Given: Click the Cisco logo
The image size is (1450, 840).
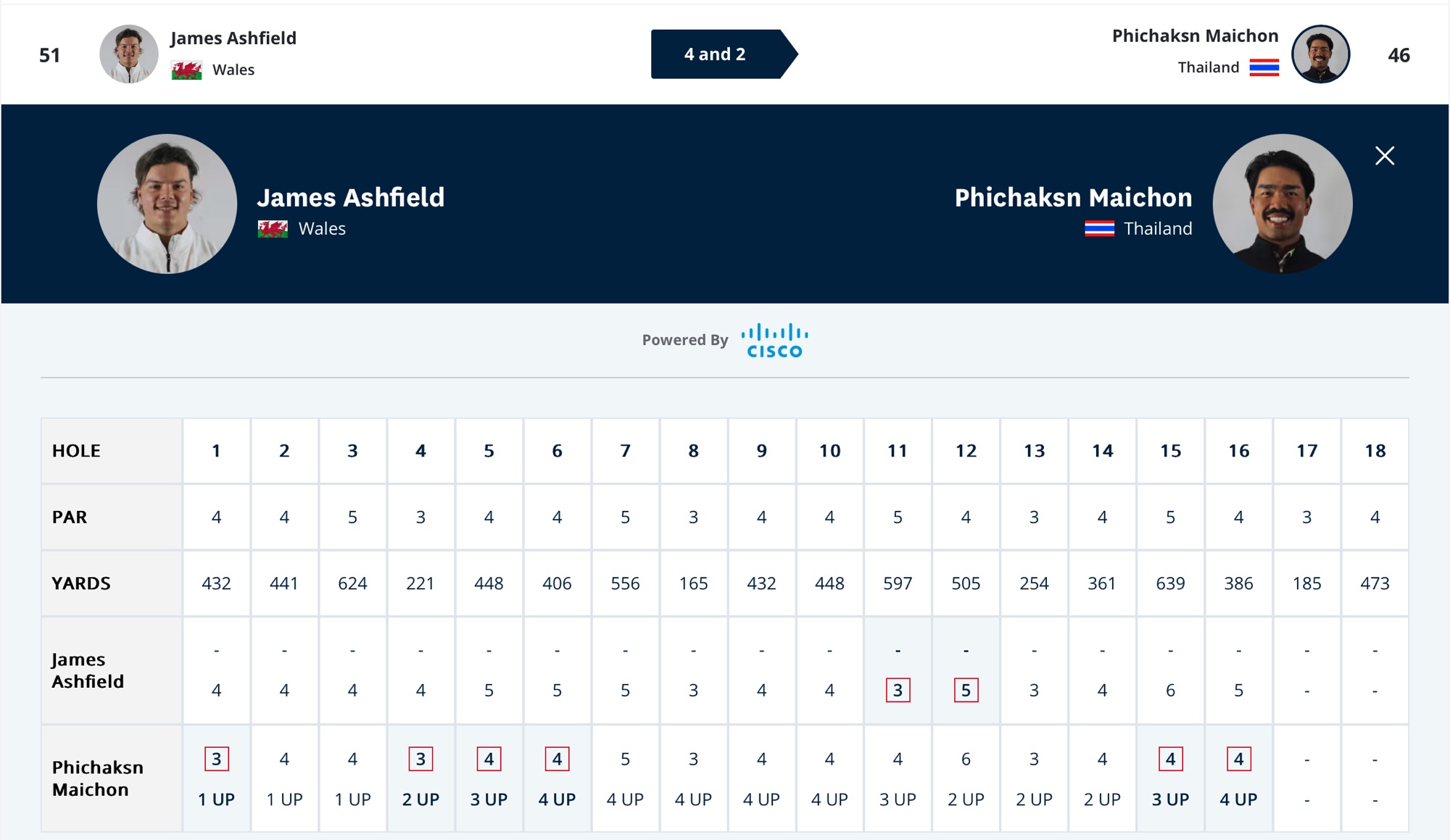Looking at the screenshot, I should [774, 341].
